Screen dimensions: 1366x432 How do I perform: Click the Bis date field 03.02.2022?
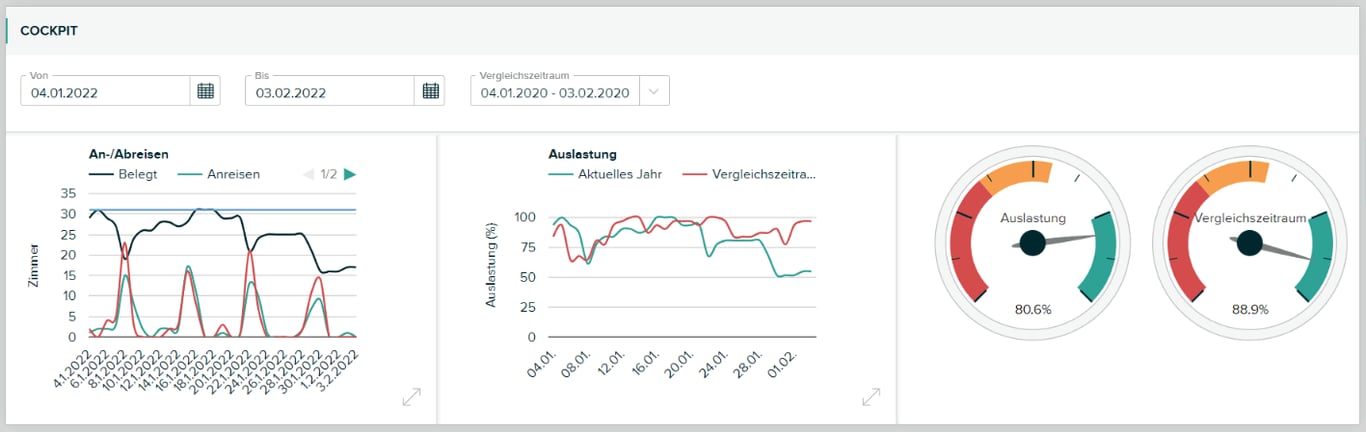pyautogui.click(x=329, y=93)
